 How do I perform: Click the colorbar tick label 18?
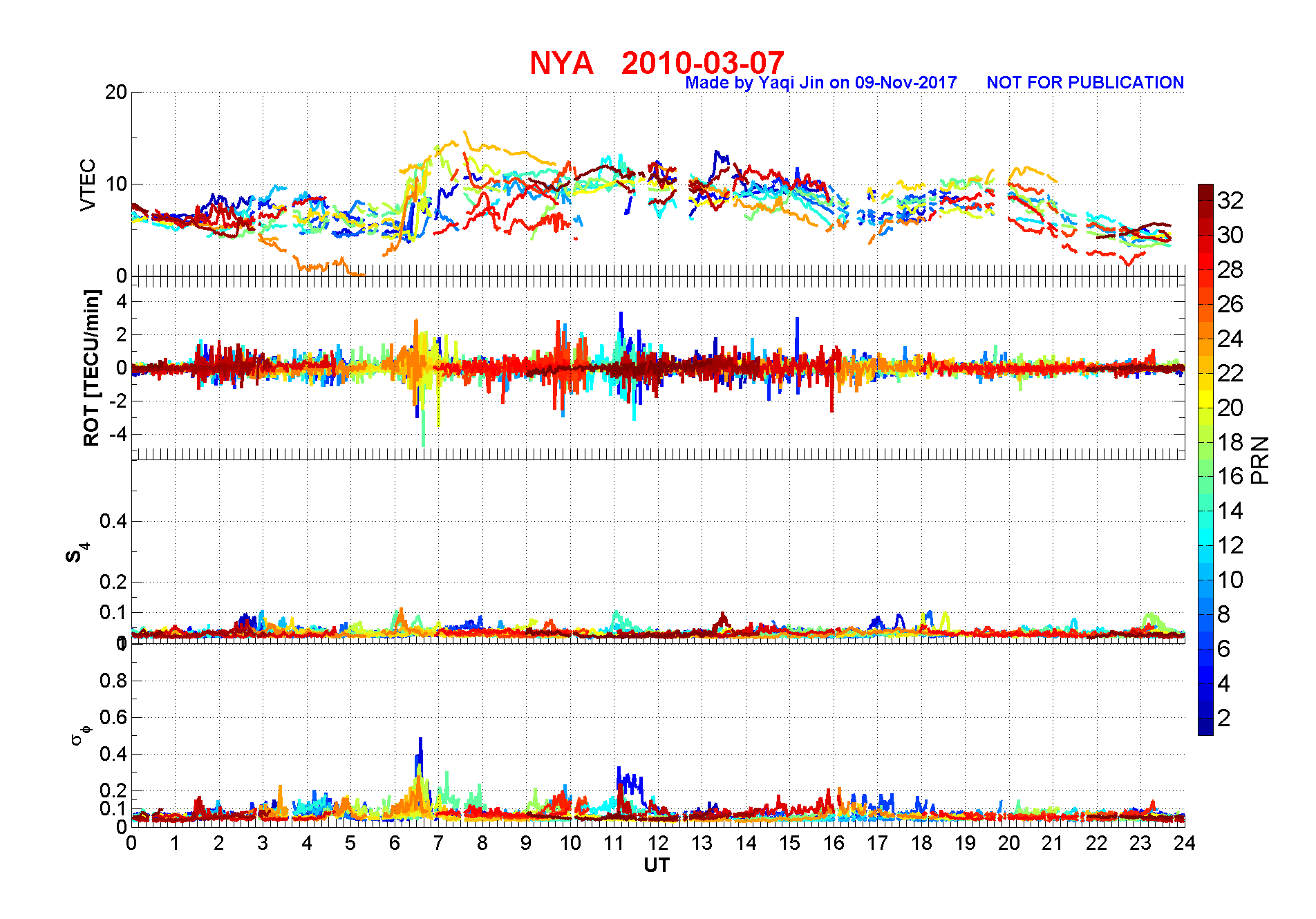point(1230,442)
